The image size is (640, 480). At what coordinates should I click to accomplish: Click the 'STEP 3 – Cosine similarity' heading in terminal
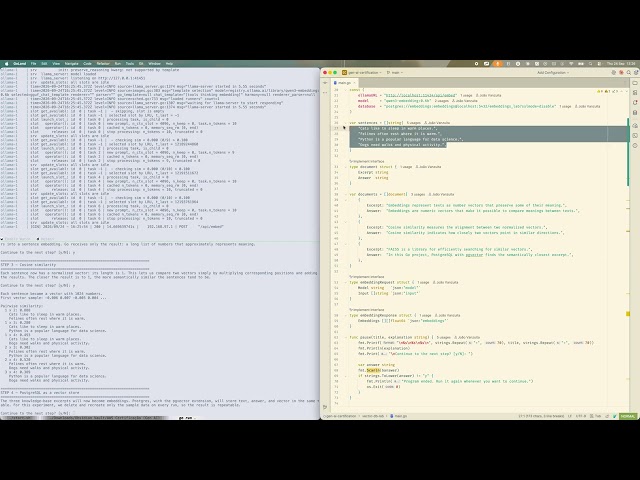[x=29, y=264]
